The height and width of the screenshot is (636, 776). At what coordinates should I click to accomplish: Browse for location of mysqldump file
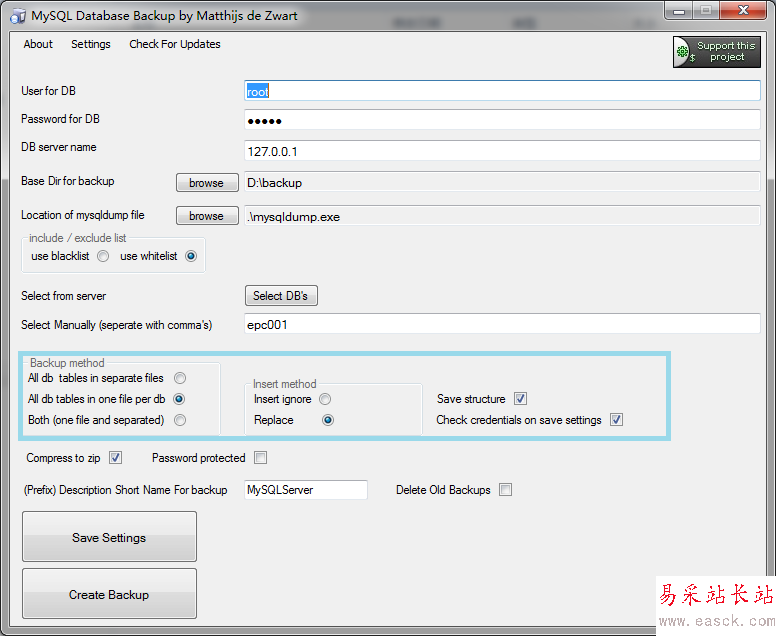(x=207, y=216)
